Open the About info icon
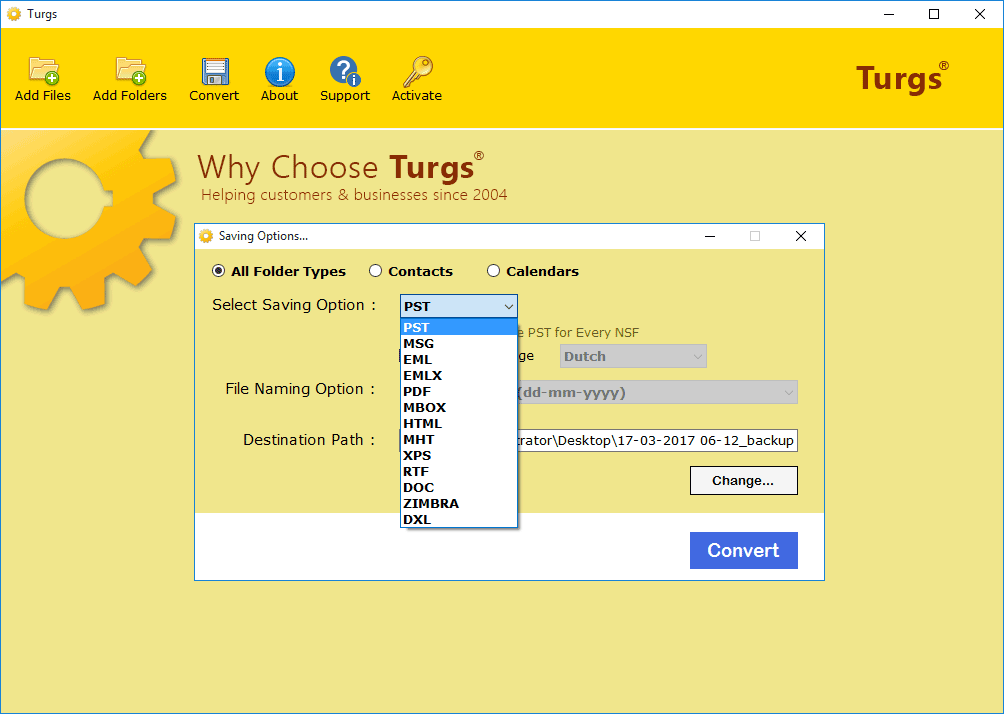Screen dimensions: 1004x714 point(280,71)
